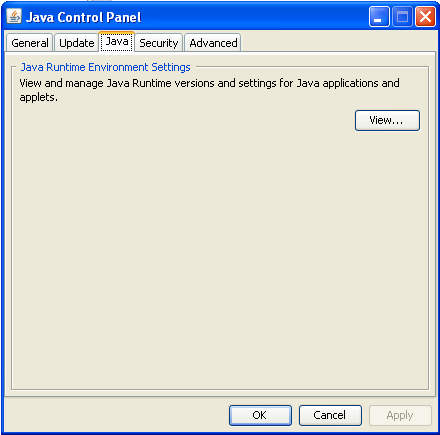This screenshot has width=440, height=435.
Task: Click the grayed-out maximize window button
Action: pyautogui.click(x=402, y=16)
